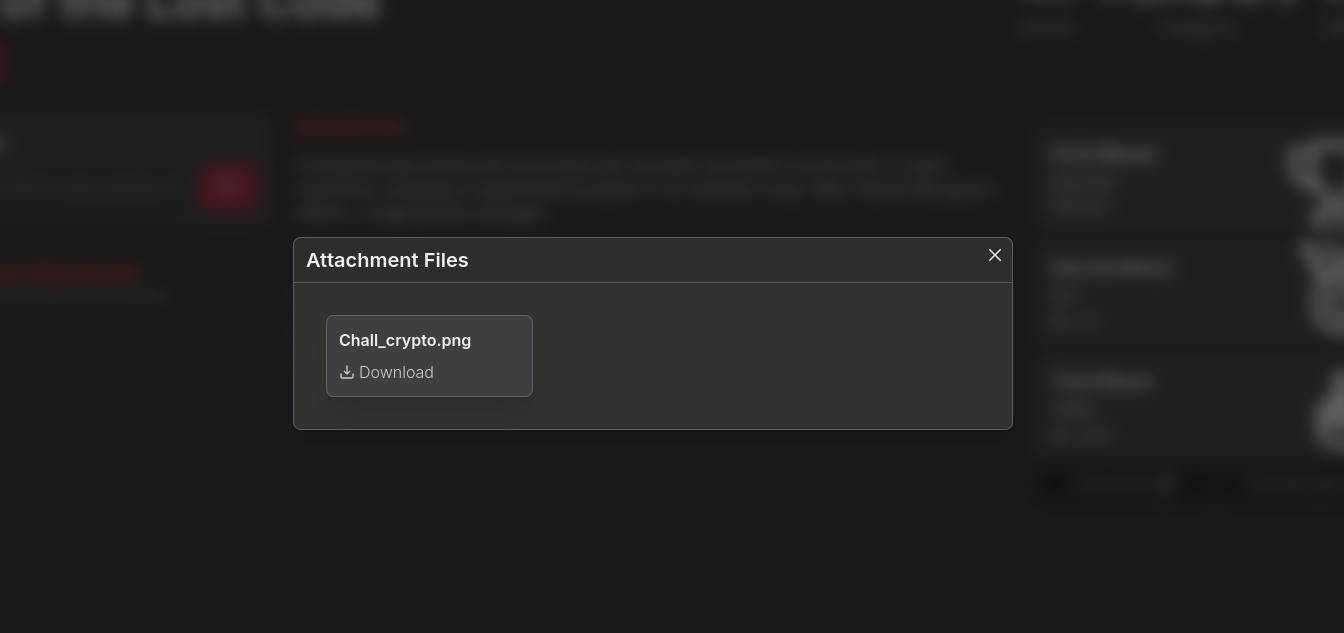Click the blurred red button behind the dialog
Screen dimensions: 1344x633
[228, 187]
